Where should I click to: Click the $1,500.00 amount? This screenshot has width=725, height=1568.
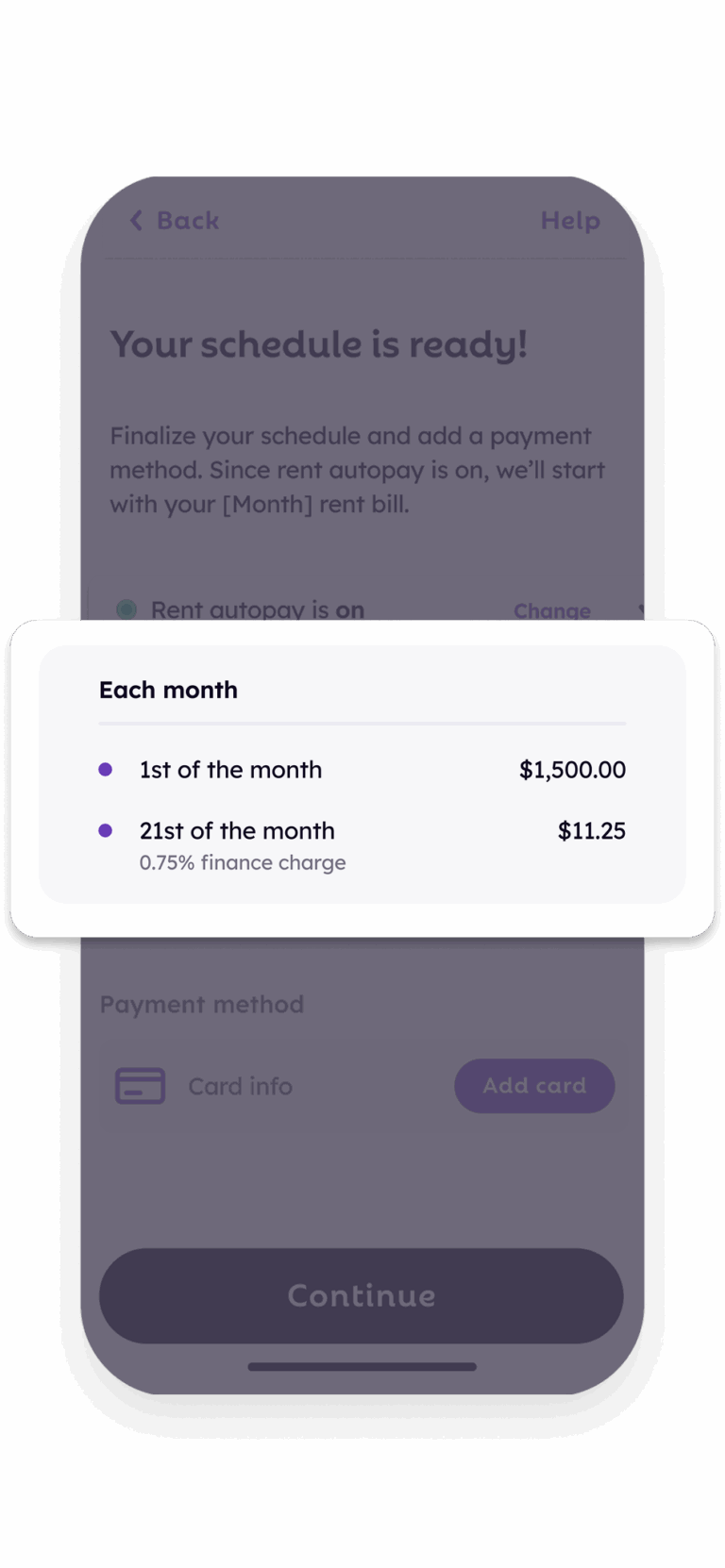572,770
